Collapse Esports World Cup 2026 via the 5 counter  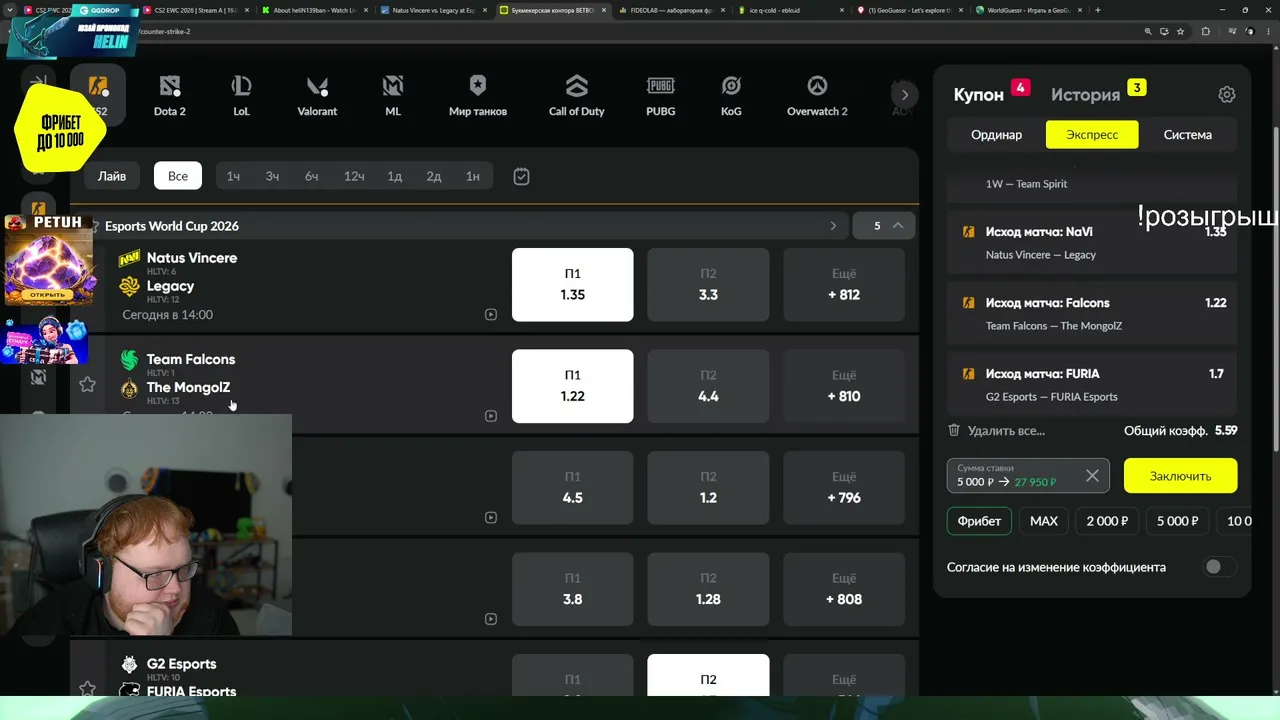pos(884,226)
